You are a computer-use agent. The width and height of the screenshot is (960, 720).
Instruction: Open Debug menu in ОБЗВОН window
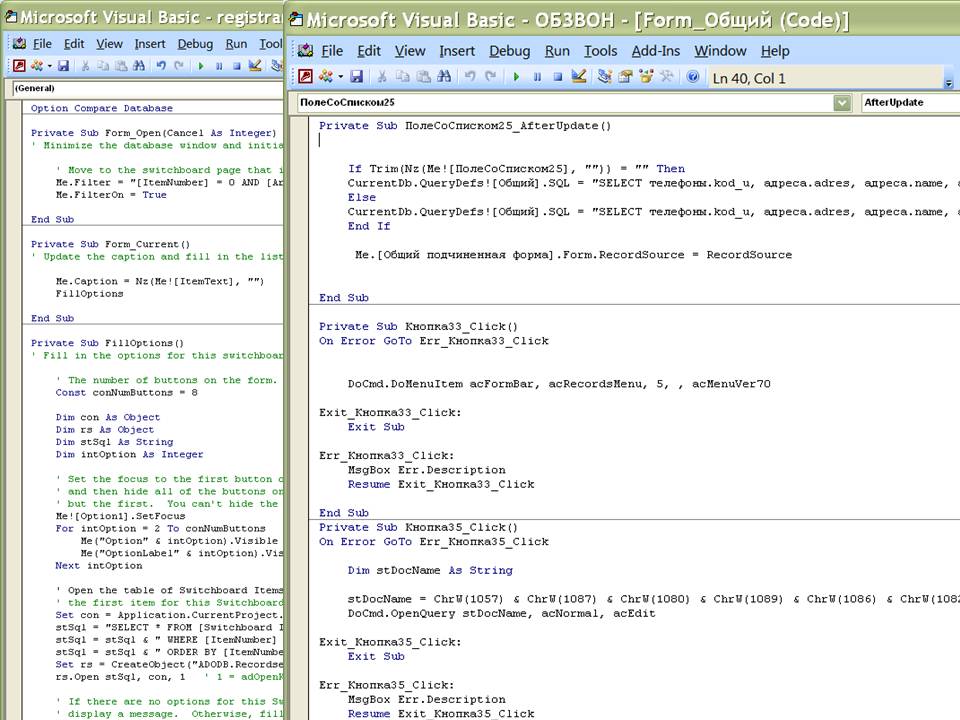tap(509, 51)
